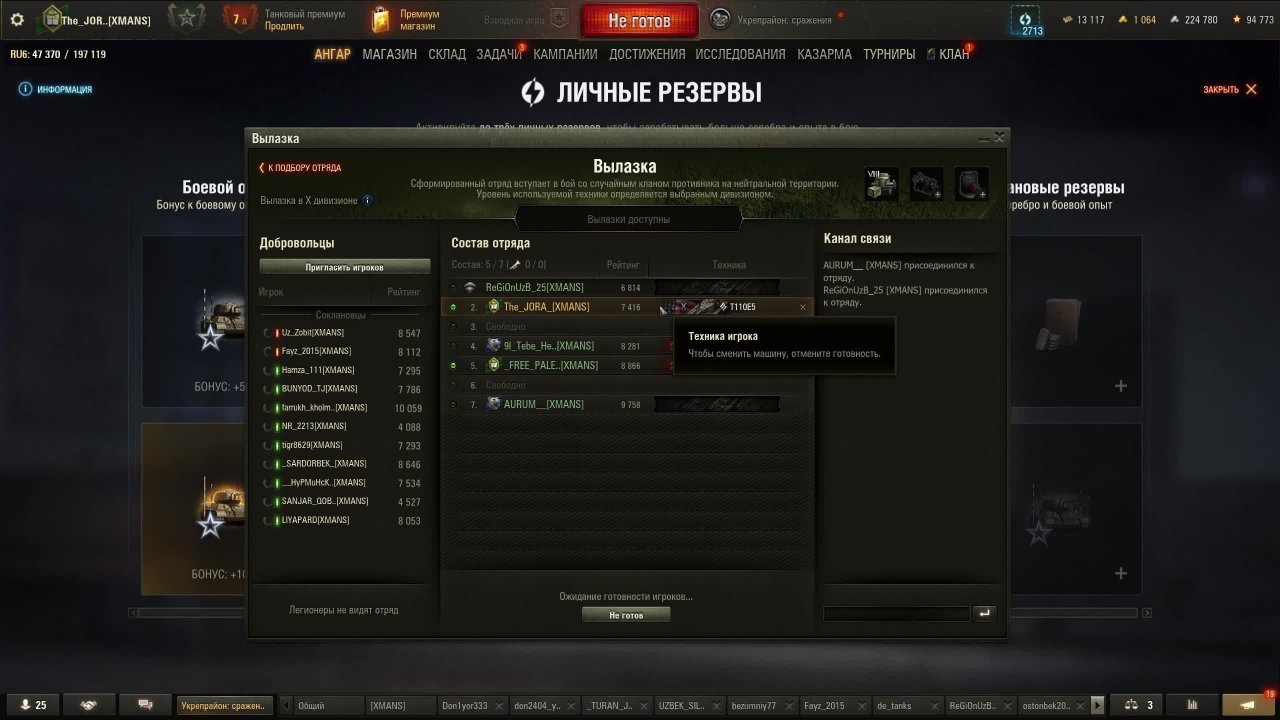1280x720 pixels.
Task: Toggle slot 6 Свободно lock indicator
Action: (453, 385)
